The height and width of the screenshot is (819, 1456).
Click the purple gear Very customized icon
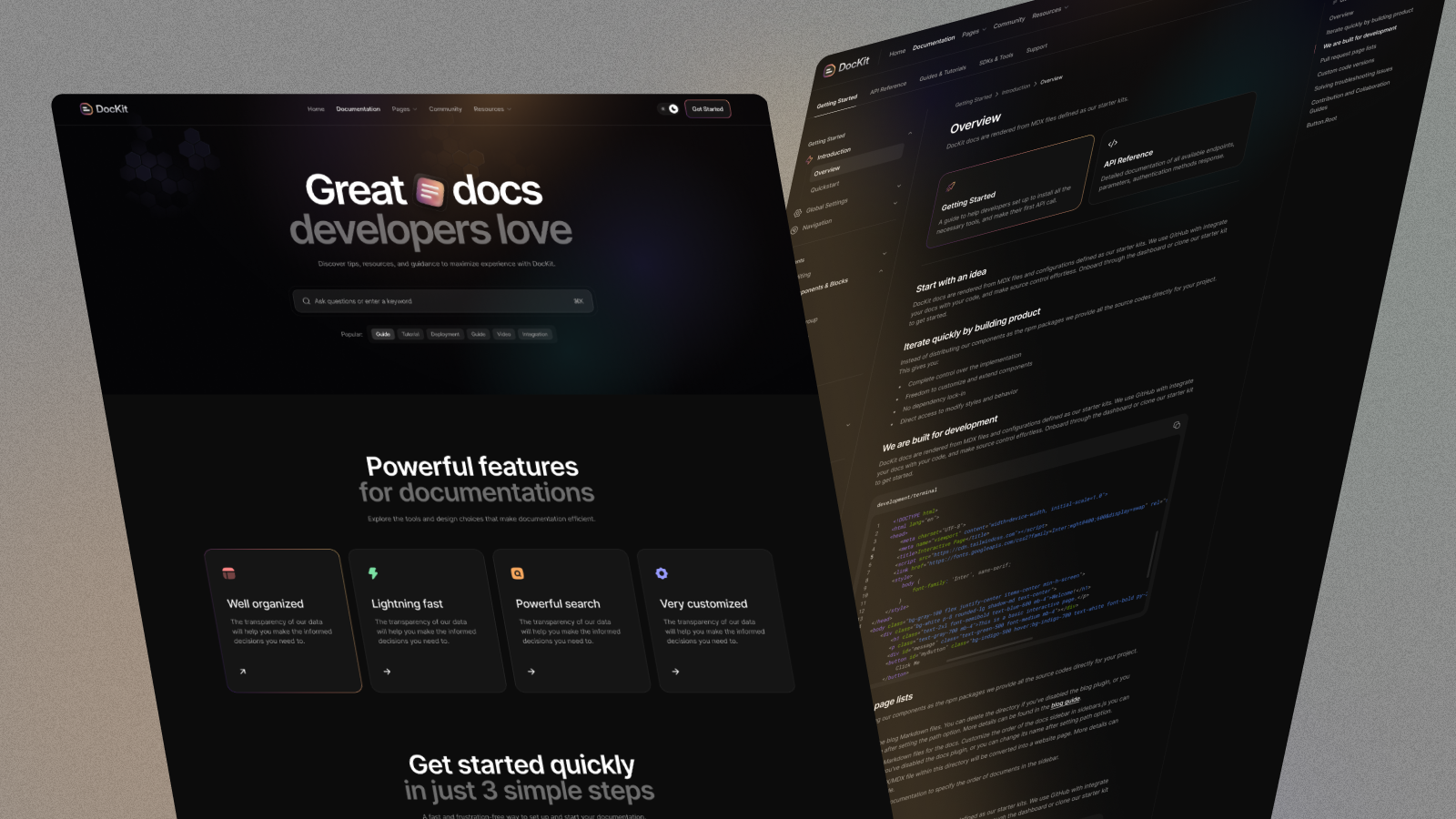click(662, 573)
